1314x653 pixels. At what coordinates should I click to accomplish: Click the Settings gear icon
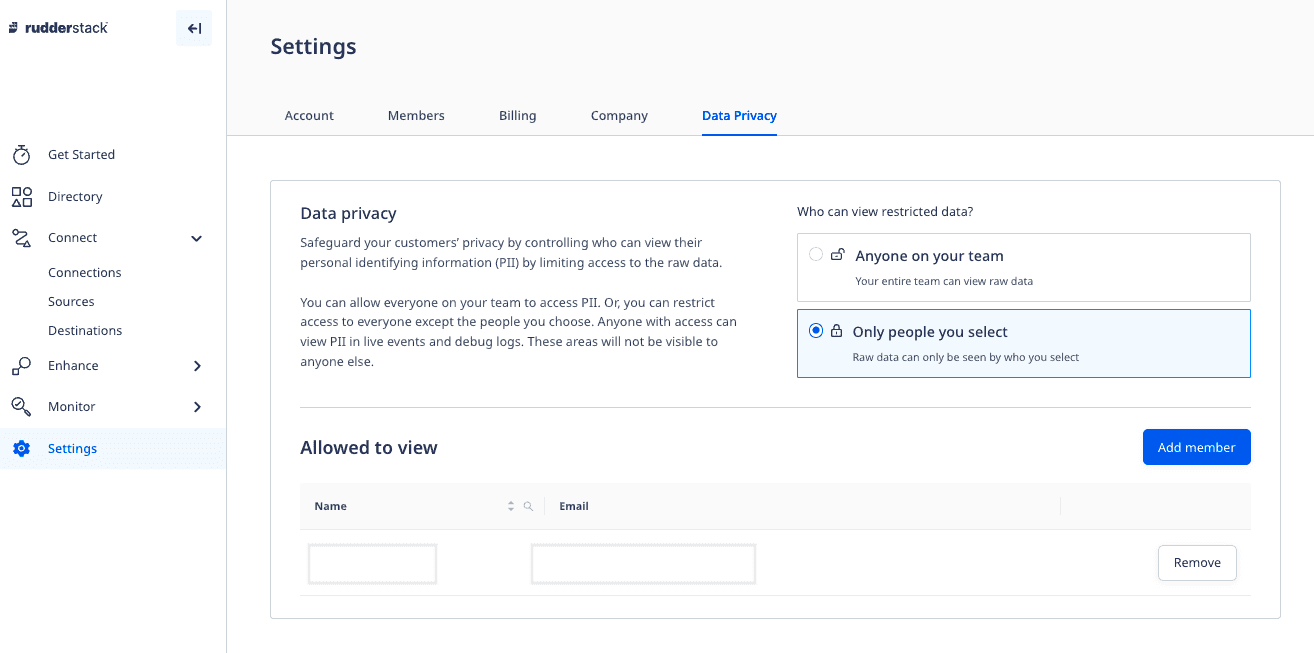pos(21,449)
